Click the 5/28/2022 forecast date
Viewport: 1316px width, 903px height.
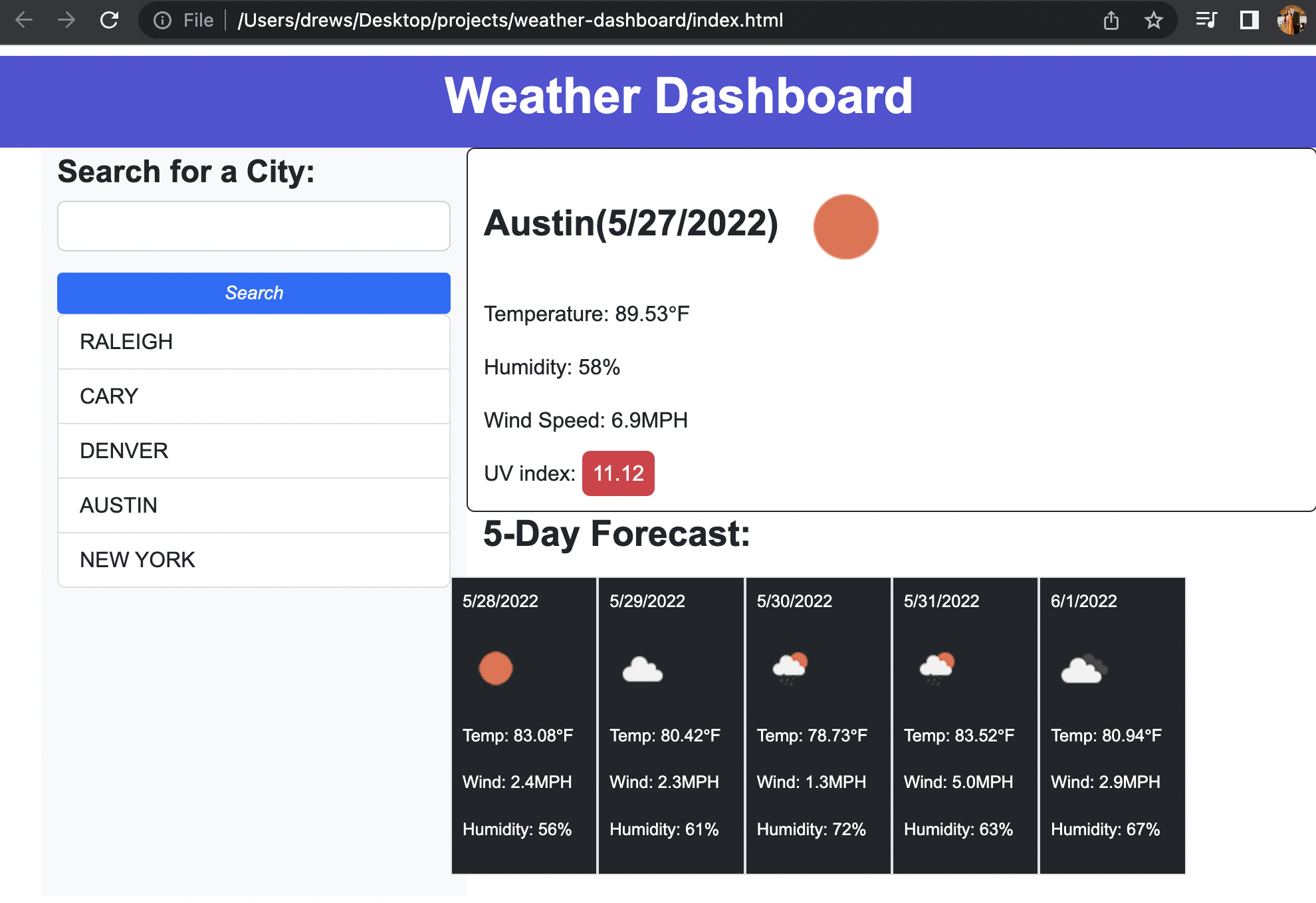coord(500,601)
